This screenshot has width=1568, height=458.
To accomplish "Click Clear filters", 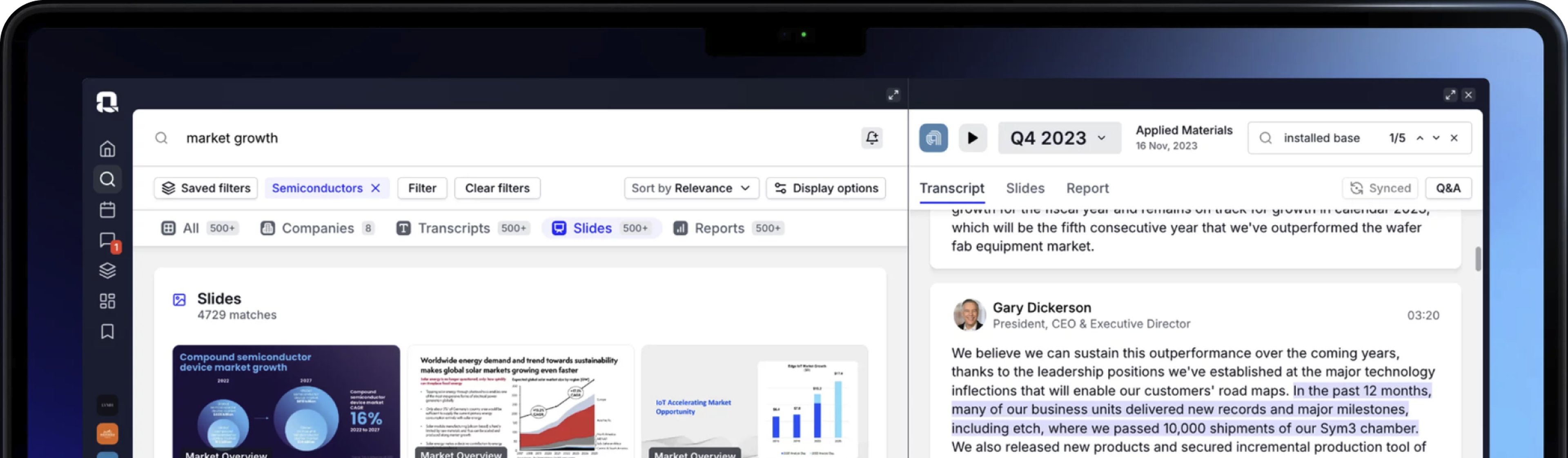I will point(497,189).
